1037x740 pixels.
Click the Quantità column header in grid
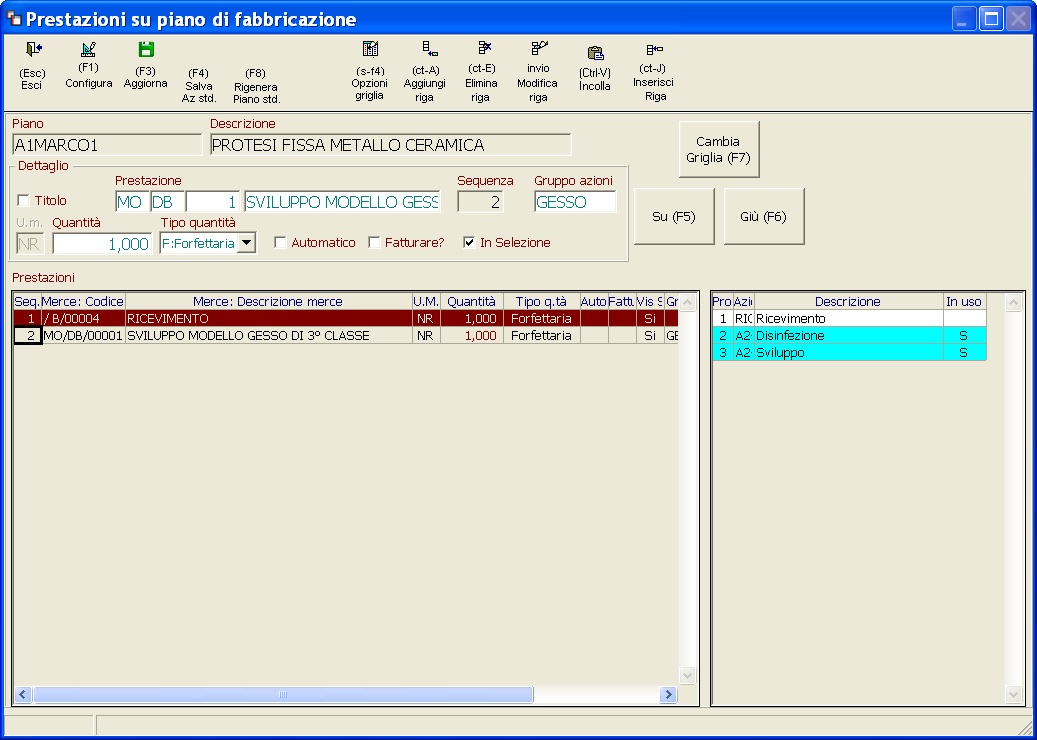click(x=472, y=302)
